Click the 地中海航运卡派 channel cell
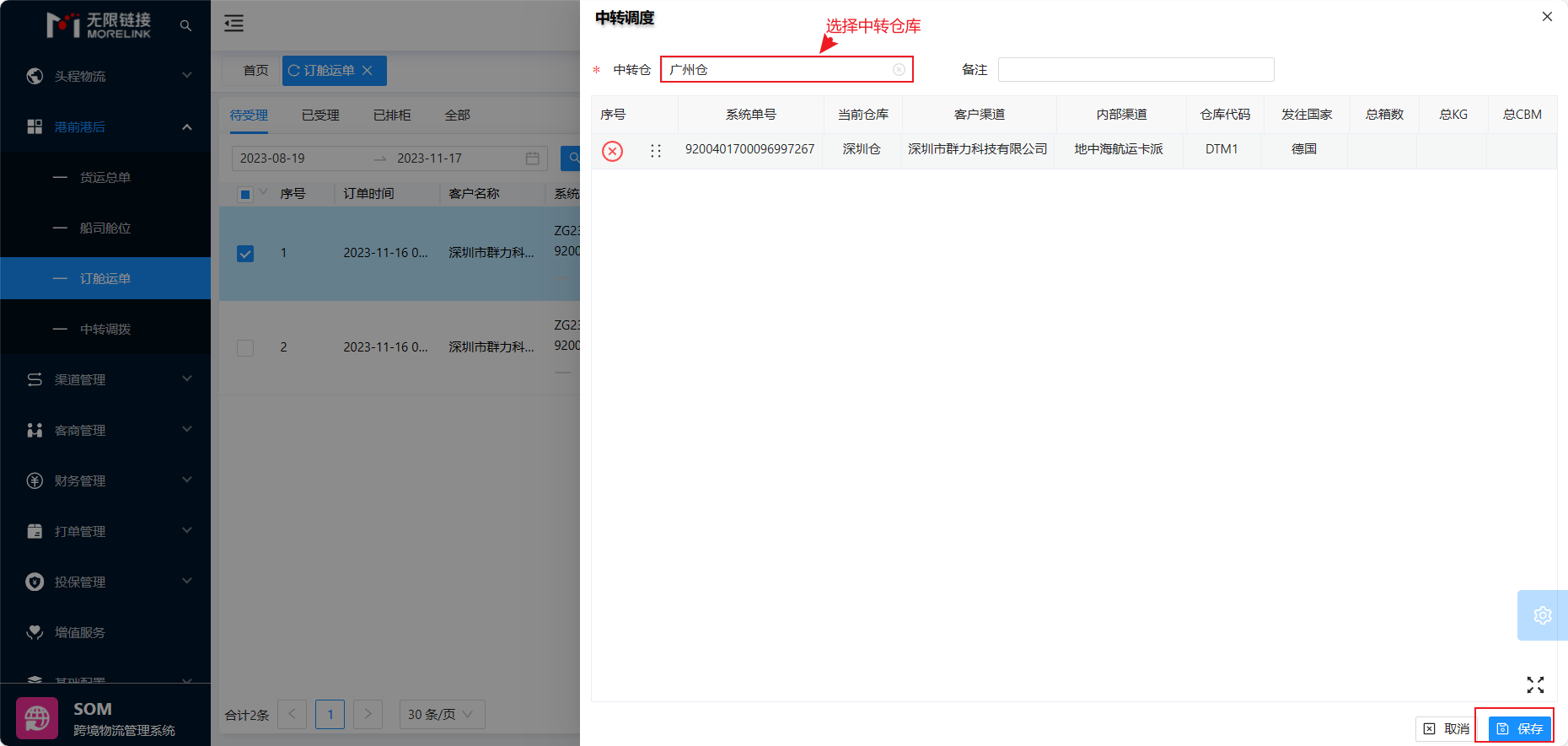The width and height of the screenshot is (1568, 746). pos(1119,149)
